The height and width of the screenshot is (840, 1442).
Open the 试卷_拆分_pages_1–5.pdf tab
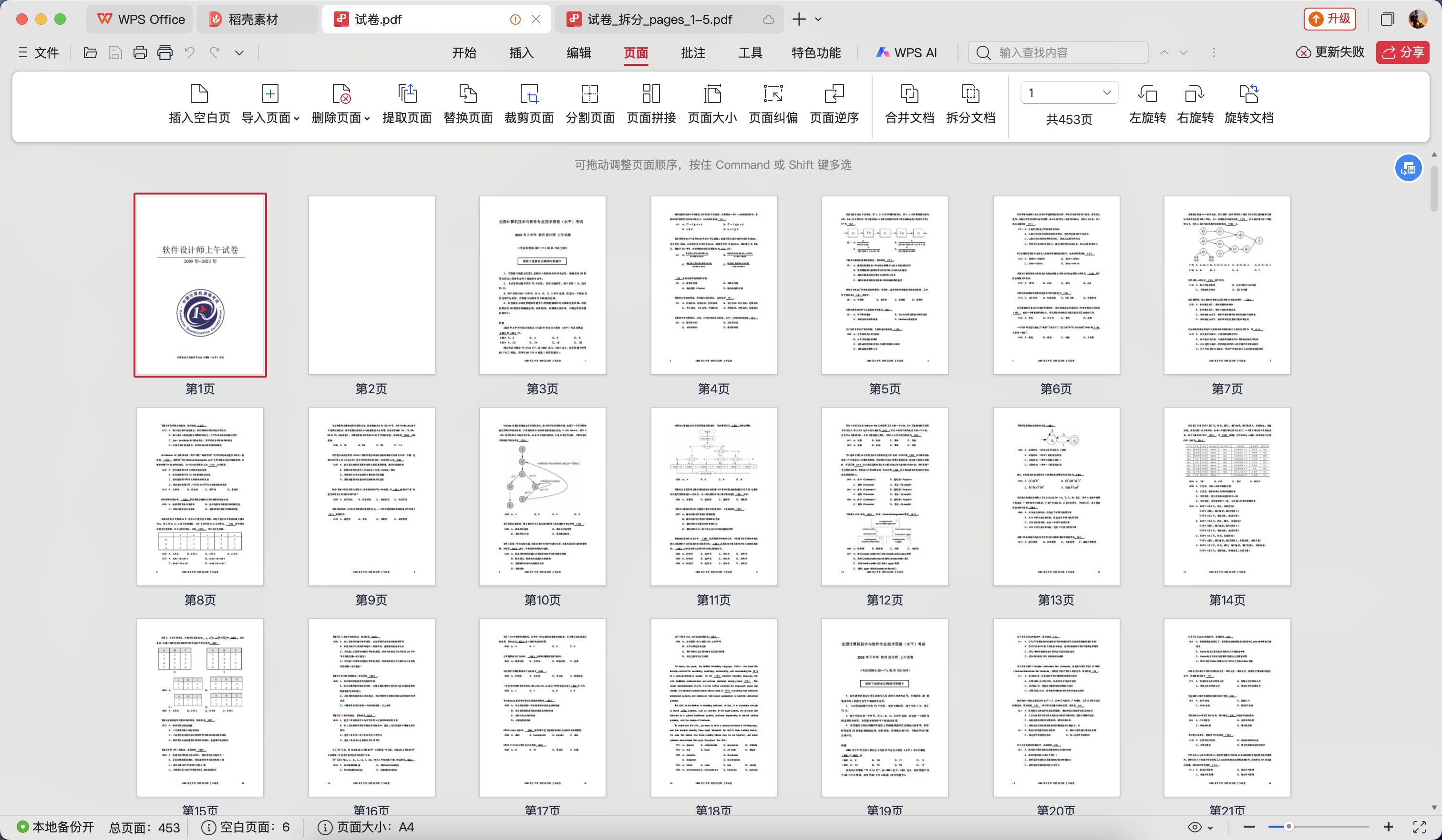pos(659,20)
